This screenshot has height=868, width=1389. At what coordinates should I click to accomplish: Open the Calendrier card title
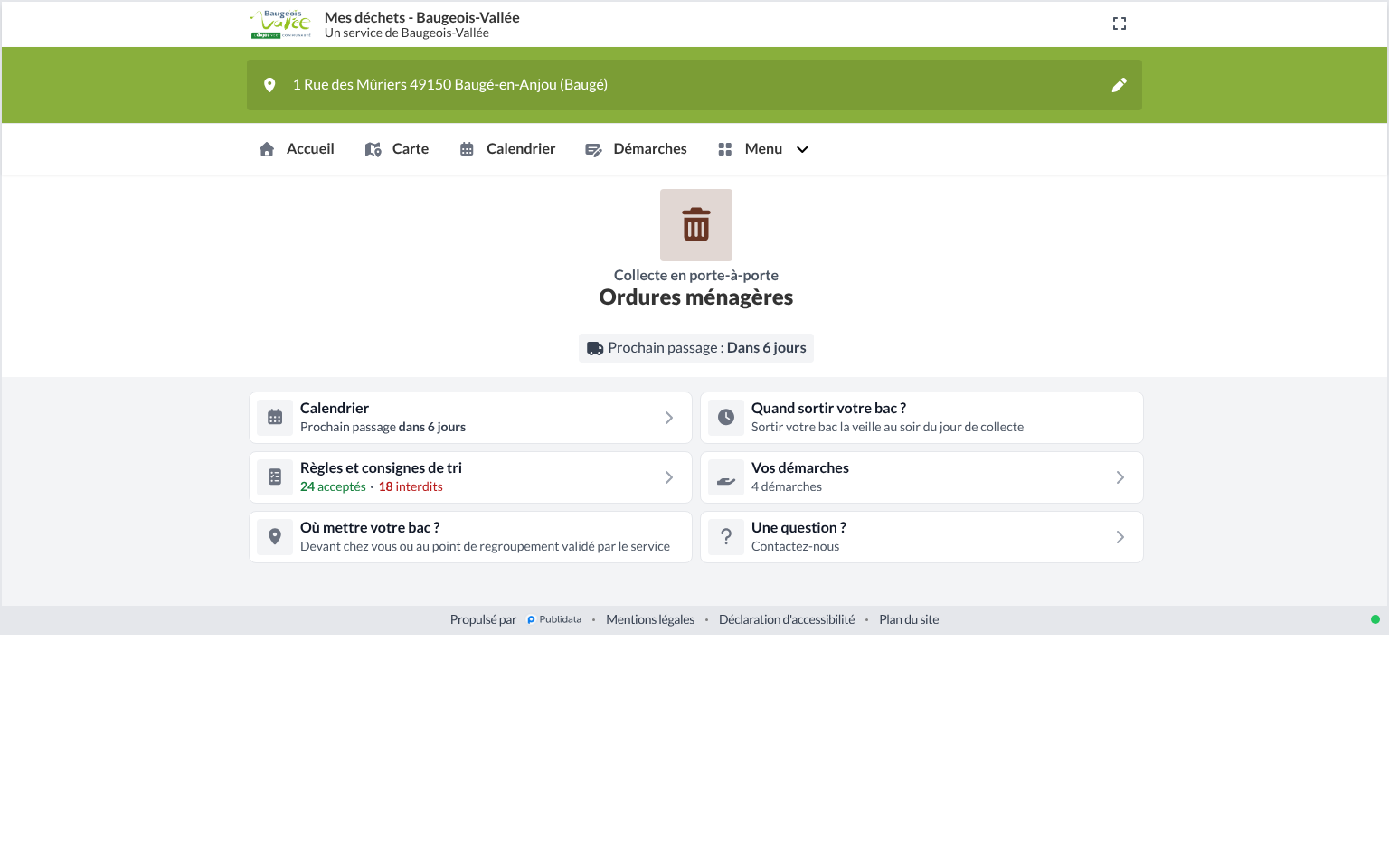click(x=335, y=409)
